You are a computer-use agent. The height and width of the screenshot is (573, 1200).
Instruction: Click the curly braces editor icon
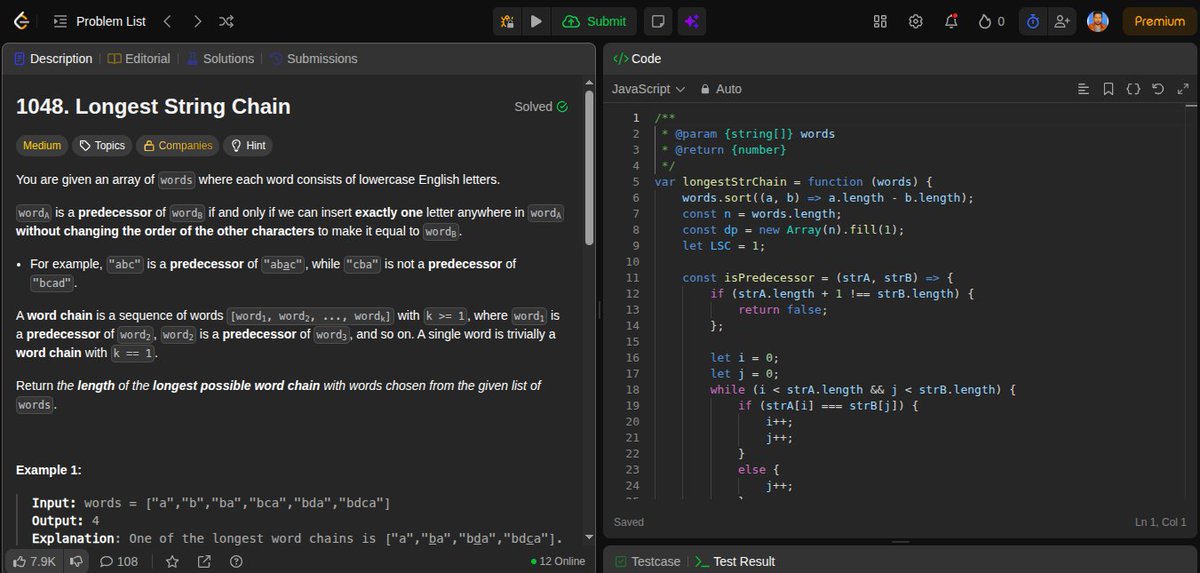tap(1133, 89)
